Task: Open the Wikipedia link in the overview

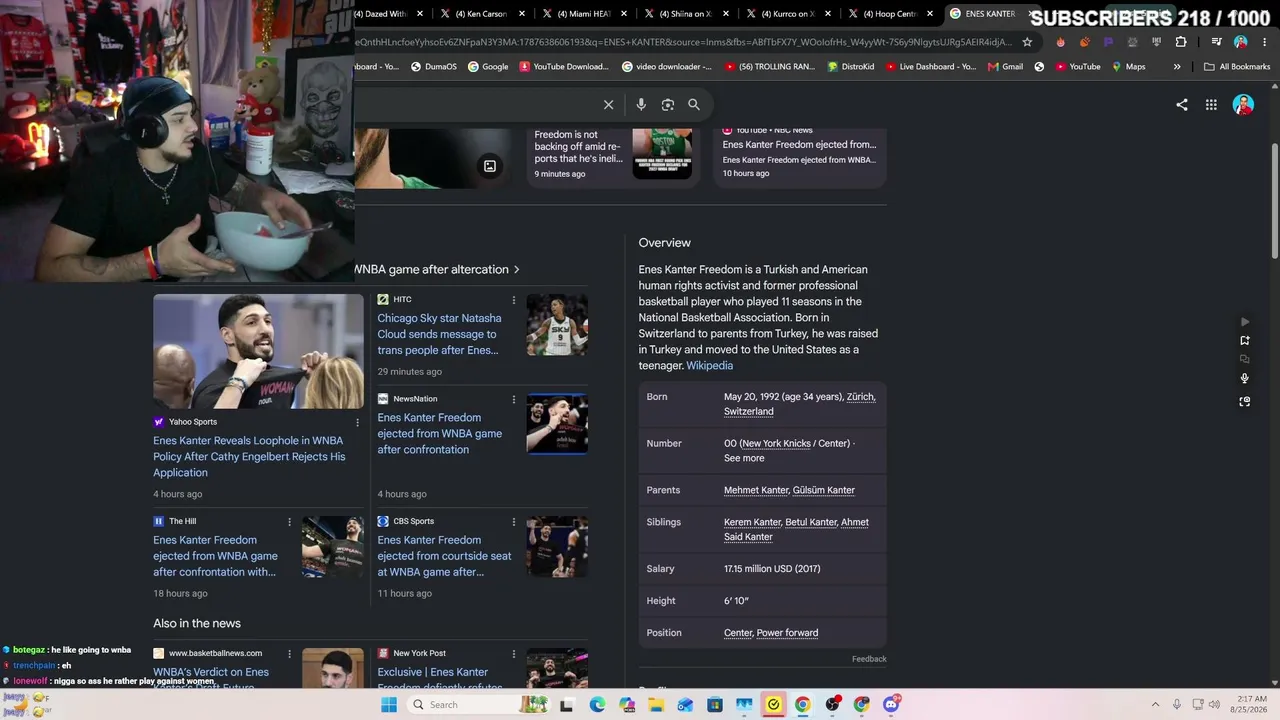Action: coord(709,366)
